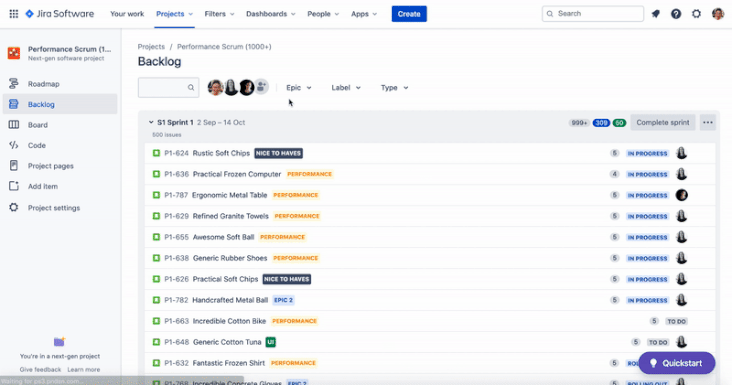Click the Projects breadcrumb link
732x385 pixels.
[x=151, y=47]
